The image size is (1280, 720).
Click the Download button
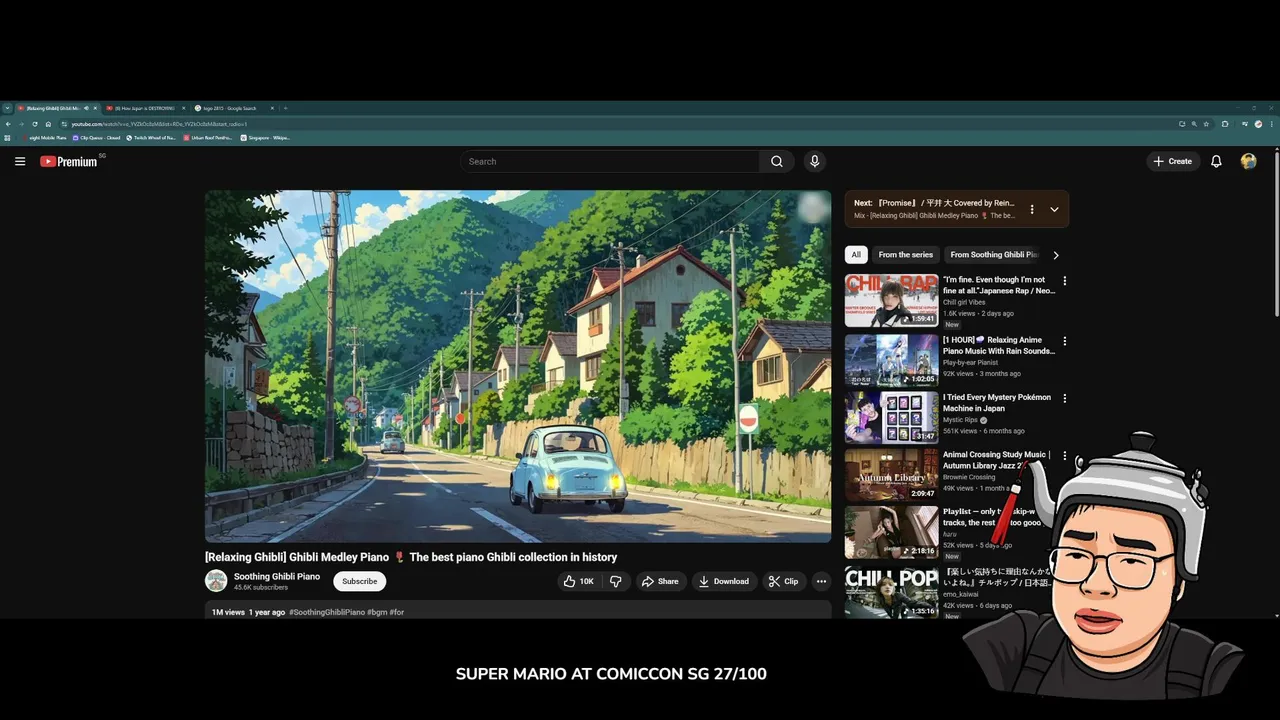tap(724, 581)
